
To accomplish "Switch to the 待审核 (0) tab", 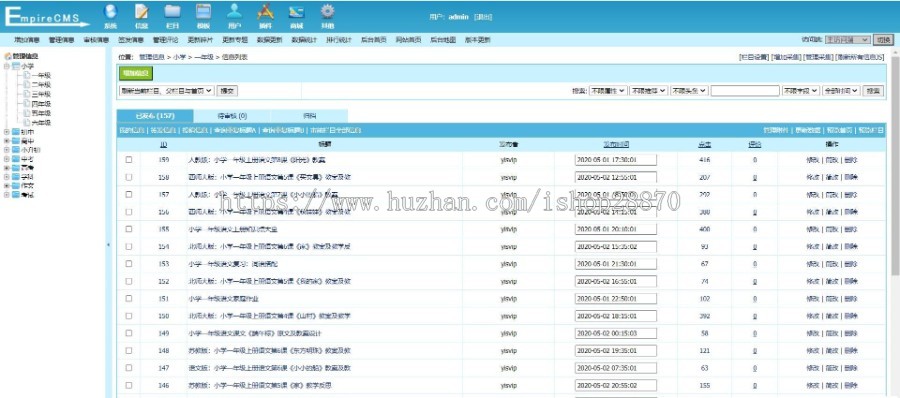I will 232,116.
